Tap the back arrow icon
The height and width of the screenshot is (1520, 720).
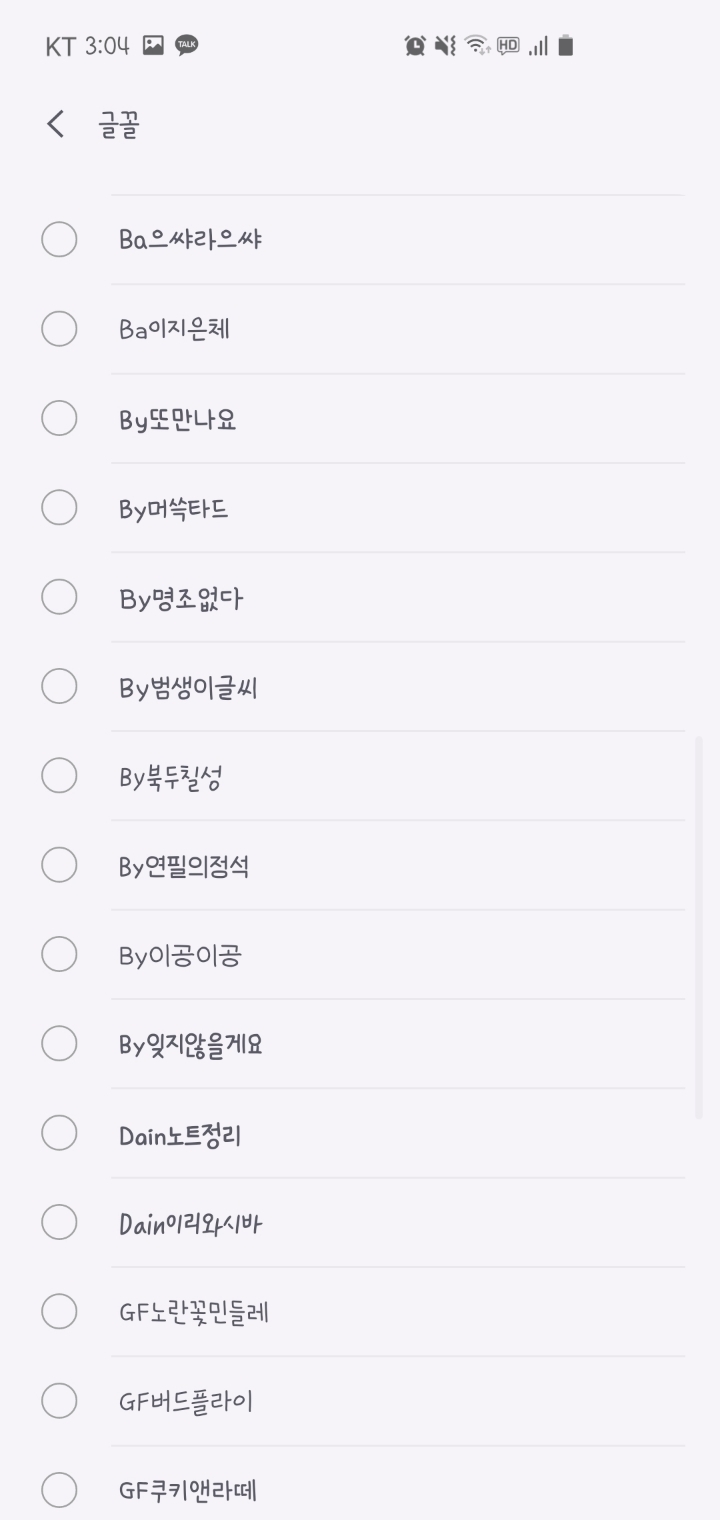click(x=56, y=125)
